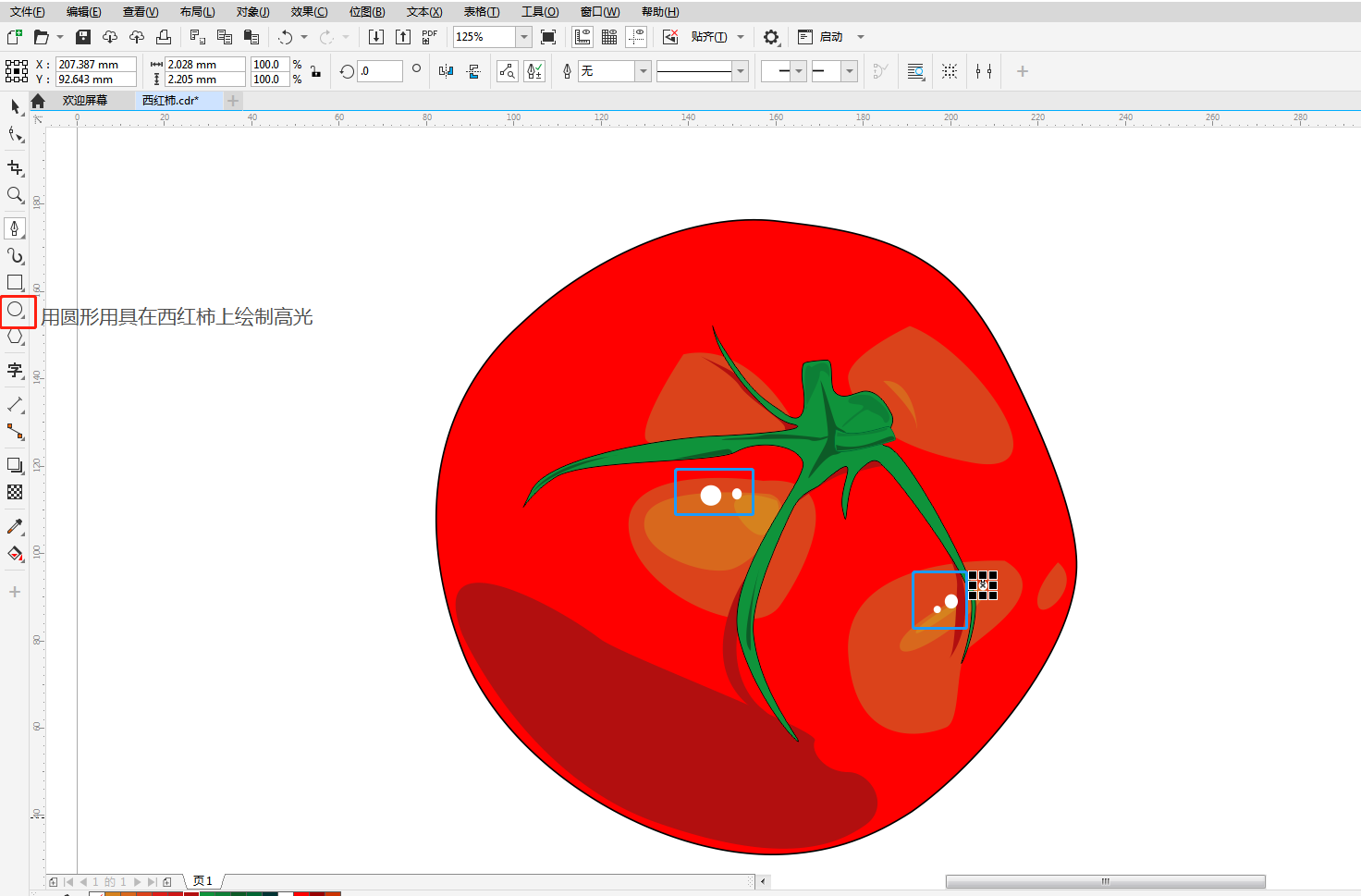The image size is (1361, 896).
Task: Toggle show guidelines button
Action: point(636,37)
